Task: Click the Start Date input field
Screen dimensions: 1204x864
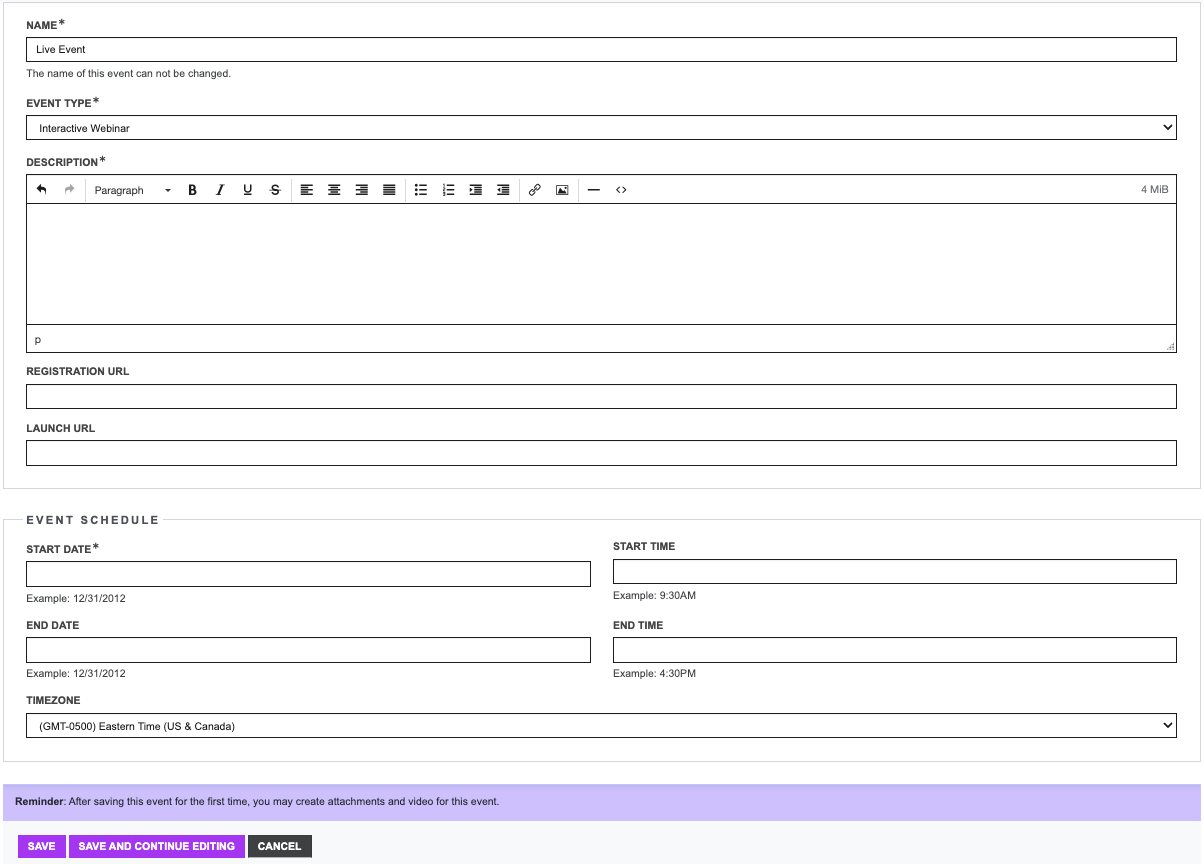Action: click(308, 574)
